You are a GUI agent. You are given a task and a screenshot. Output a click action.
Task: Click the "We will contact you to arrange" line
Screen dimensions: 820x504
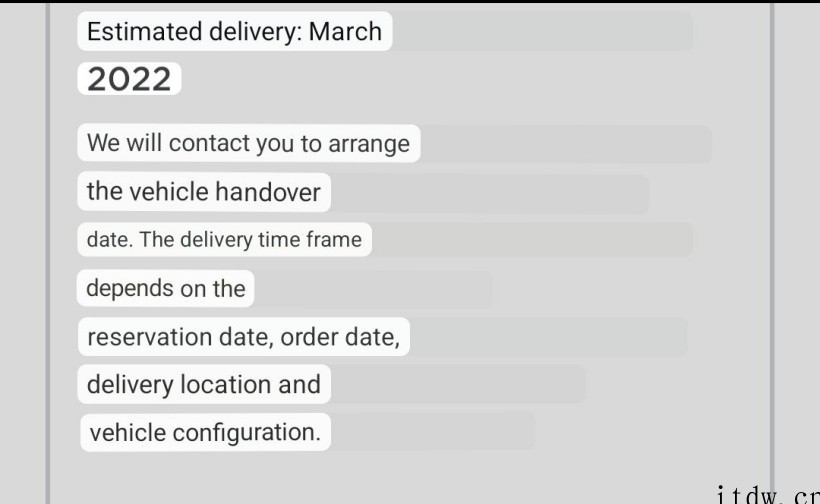(248, 143)
